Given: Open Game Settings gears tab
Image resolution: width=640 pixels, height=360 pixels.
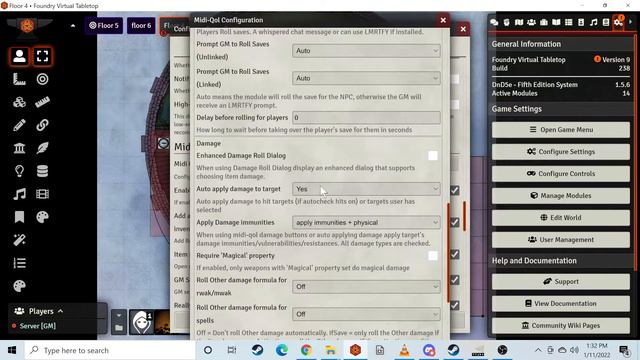Looking at the screenshot, I should (618, 22).
